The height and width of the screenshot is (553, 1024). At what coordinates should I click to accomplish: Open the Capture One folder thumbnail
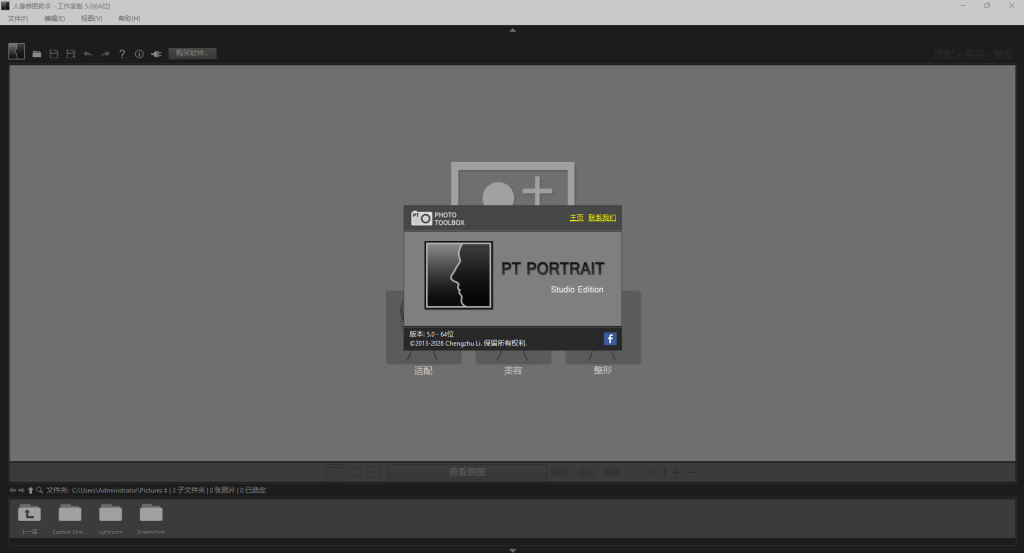pyautogui.click(x=70, y=519)
